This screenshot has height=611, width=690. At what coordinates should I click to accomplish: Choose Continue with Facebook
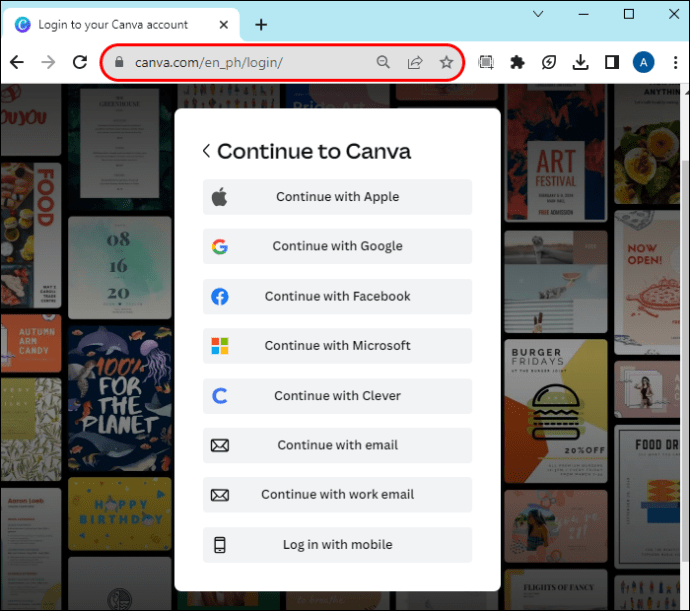click(338, 296)
